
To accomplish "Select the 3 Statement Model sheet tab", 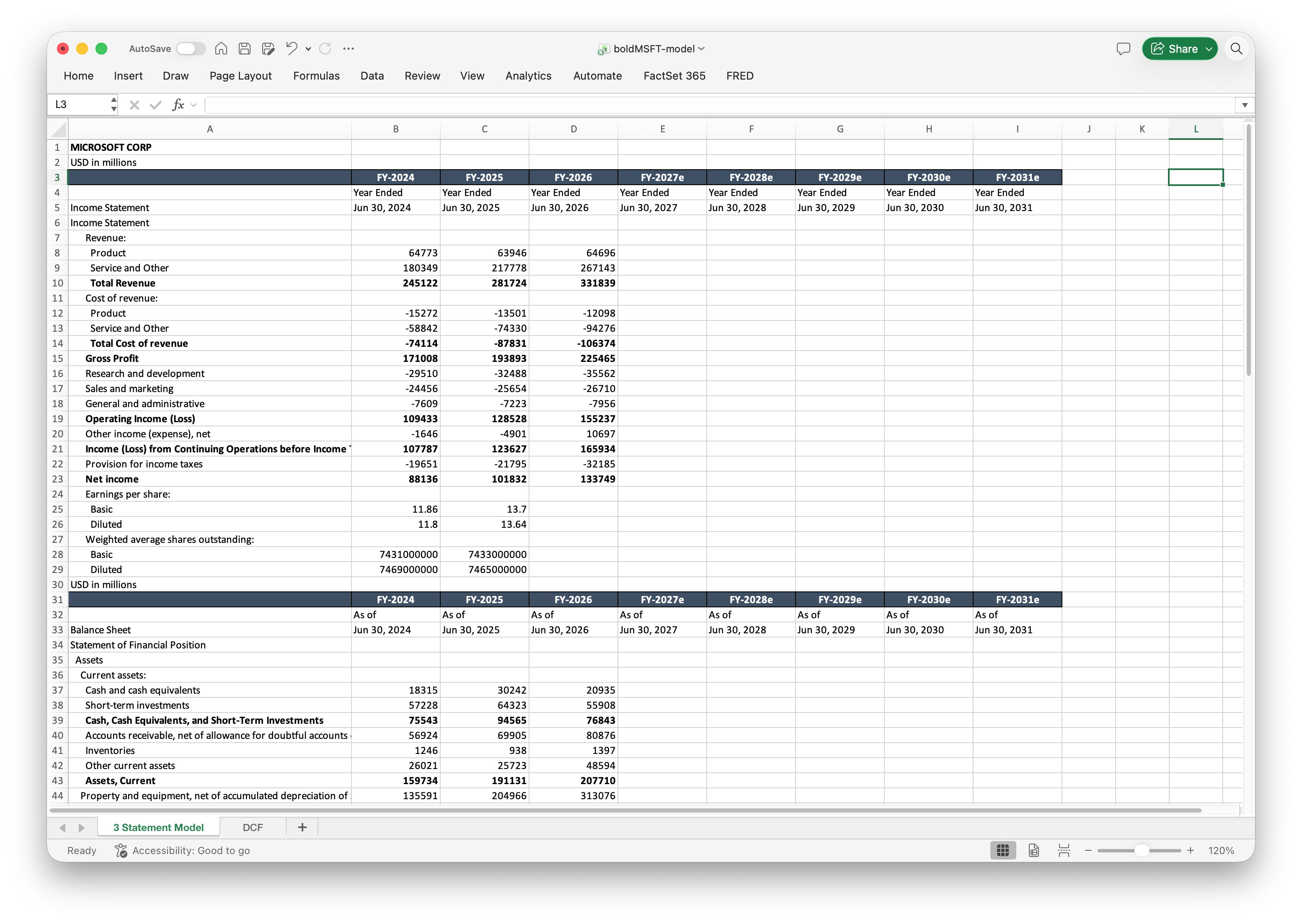I will (158, 827).
